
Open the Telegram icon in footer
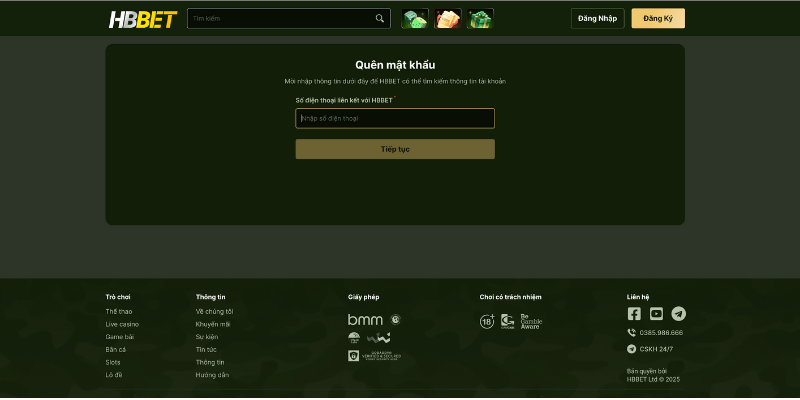click(679, 314)
